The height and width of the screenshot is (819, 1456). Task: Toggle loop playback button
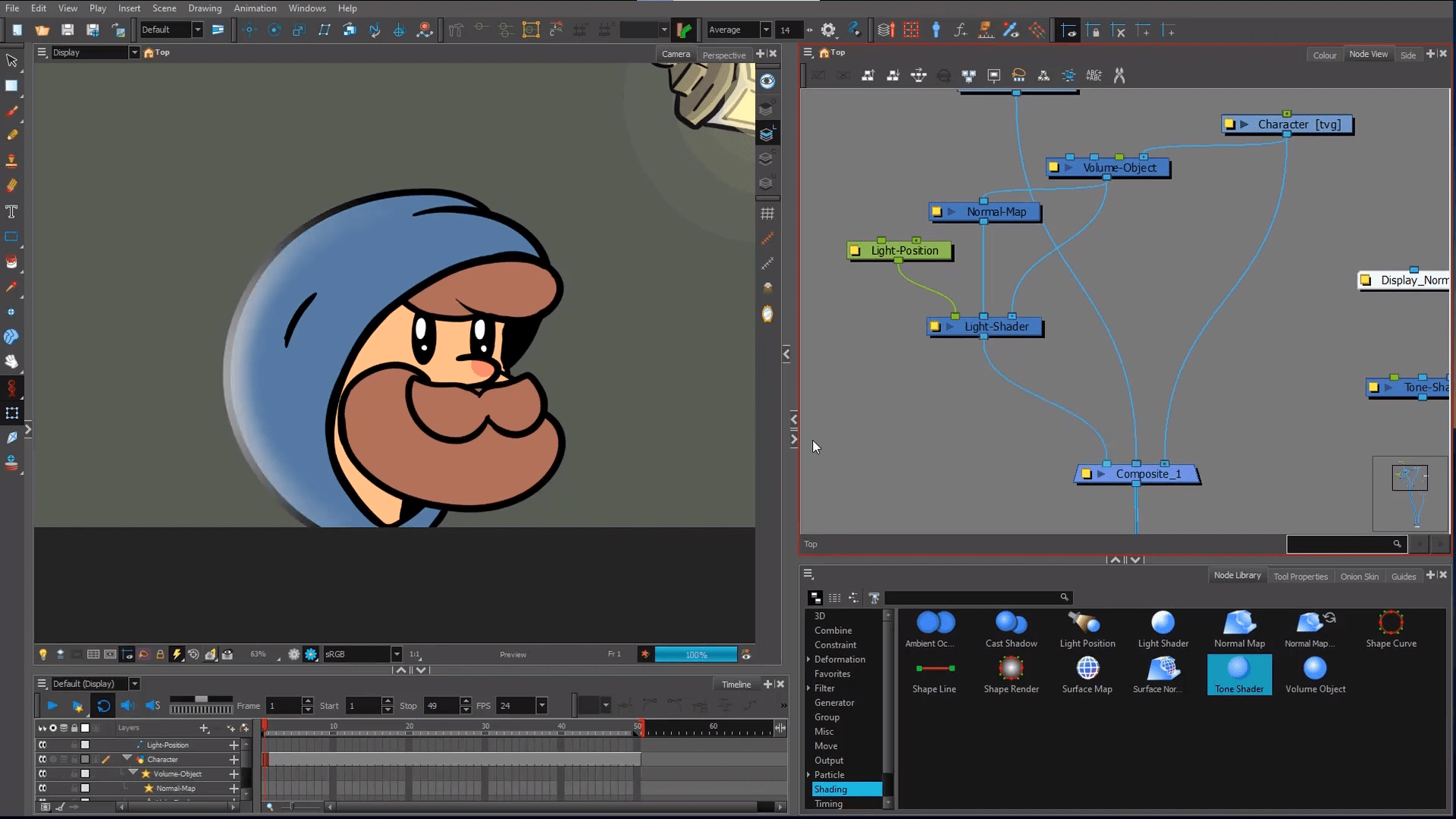(x=104, y=706)
